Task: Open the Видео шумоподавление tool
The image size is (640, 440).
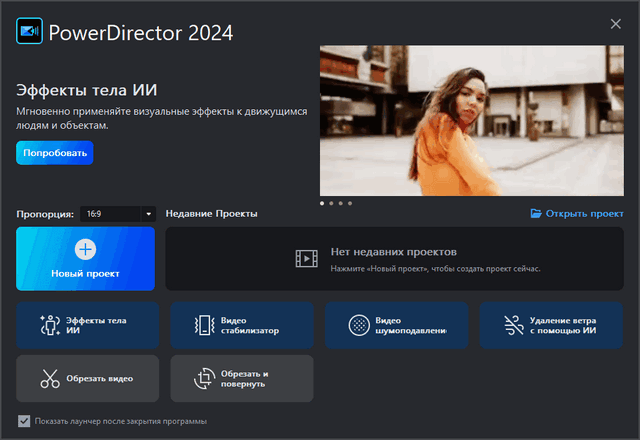Action: 396,324
